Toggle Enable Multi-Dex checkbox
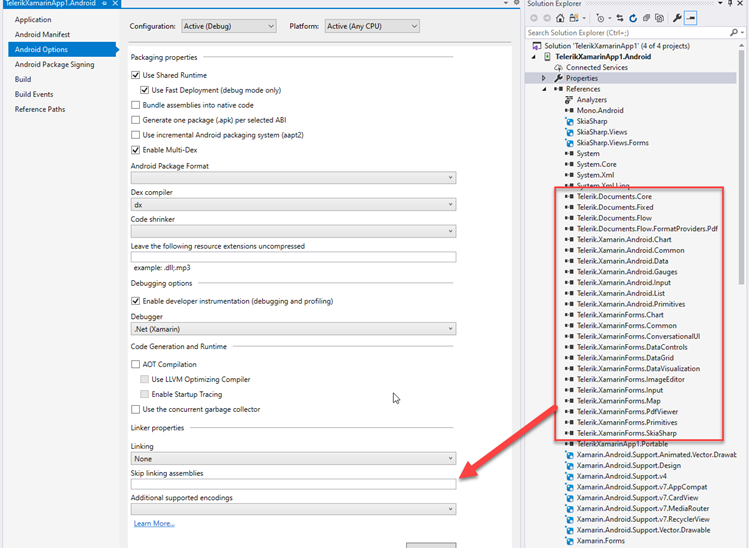The width and height of the screenshot is (749, 548). (x=136, y=150)
